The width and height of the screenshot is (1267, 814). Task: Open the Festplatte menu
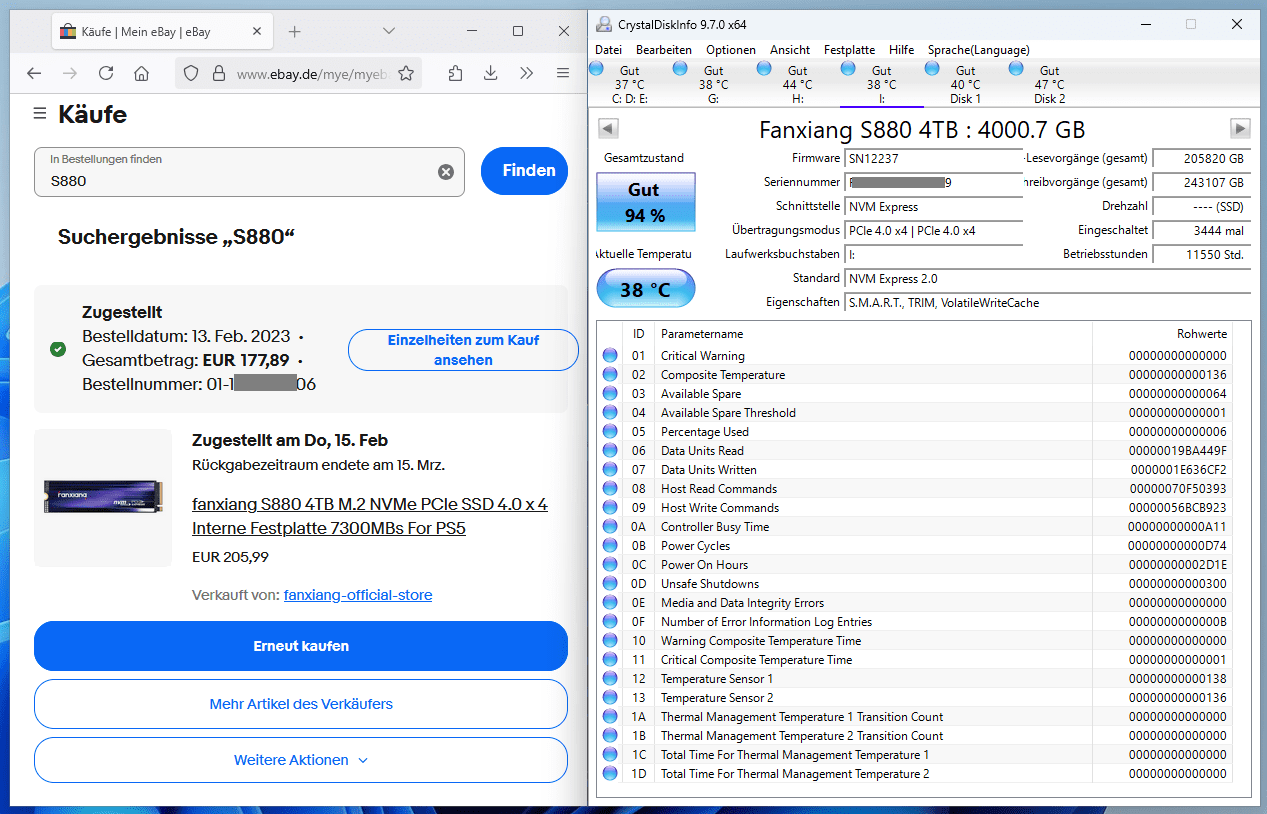click(x=849, y=50)
